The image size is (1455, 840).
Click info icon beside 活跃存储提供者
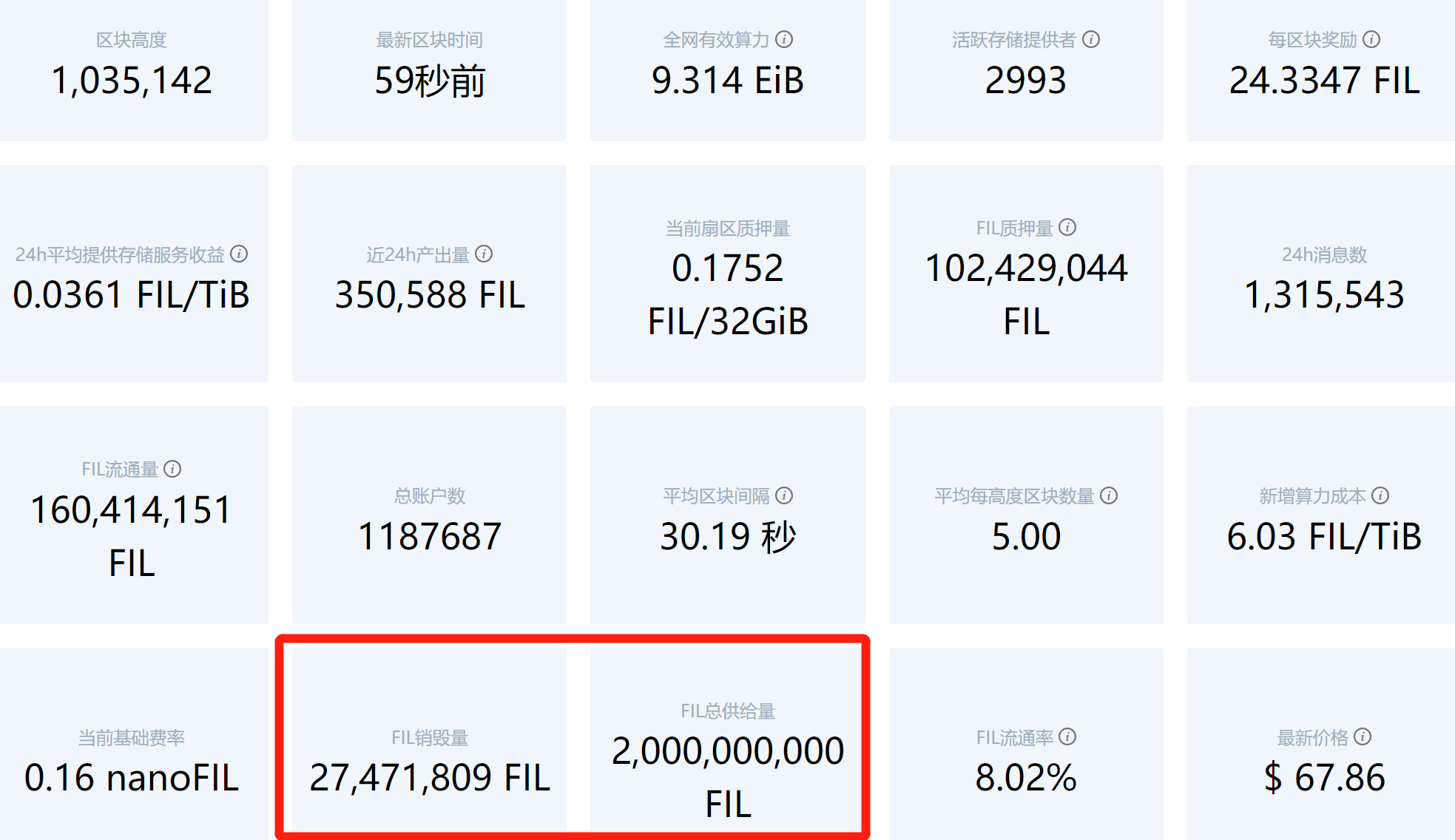click(x=1091, y=39)
